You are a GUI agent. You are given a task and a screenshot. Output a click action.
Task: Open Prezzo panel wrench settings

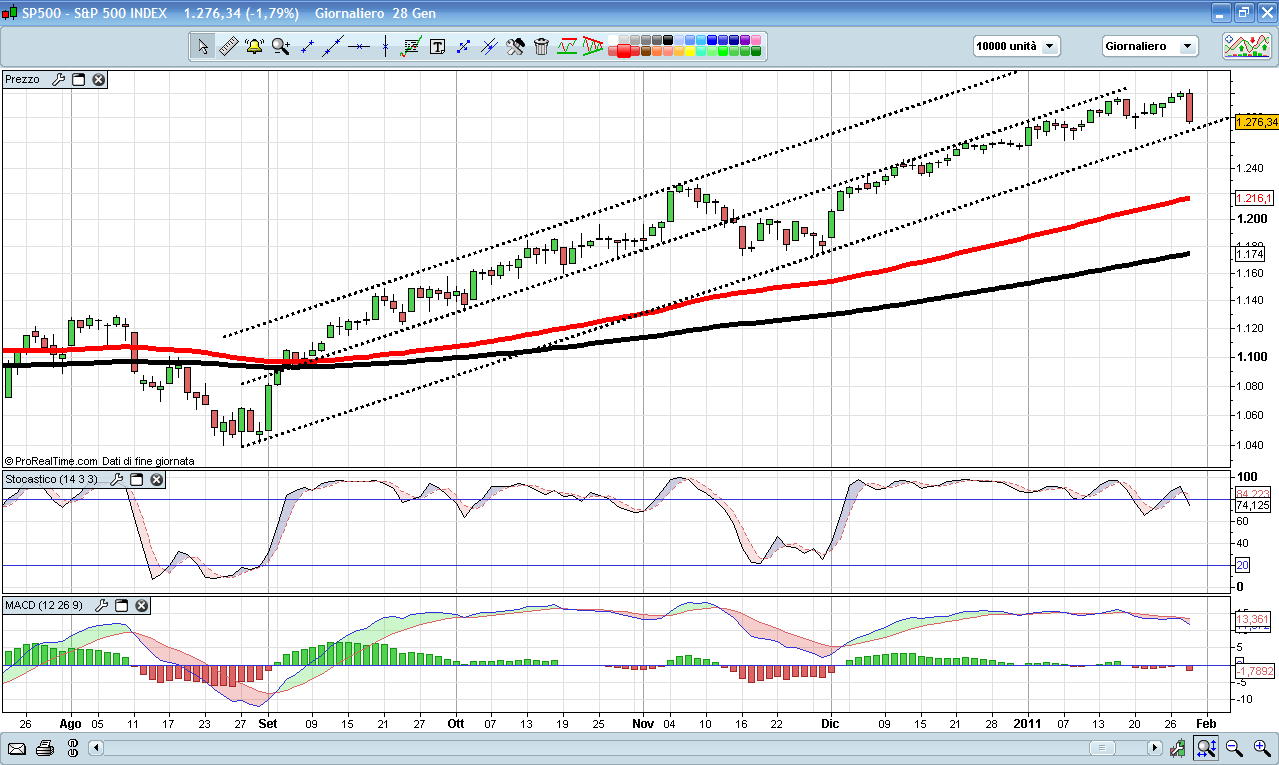point(58,79)
